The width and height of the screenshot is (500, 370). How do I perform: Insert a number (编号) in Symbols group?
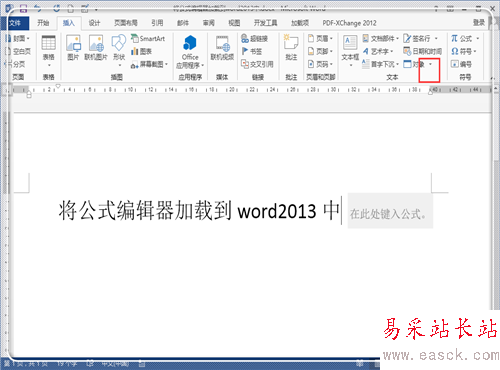461,64
